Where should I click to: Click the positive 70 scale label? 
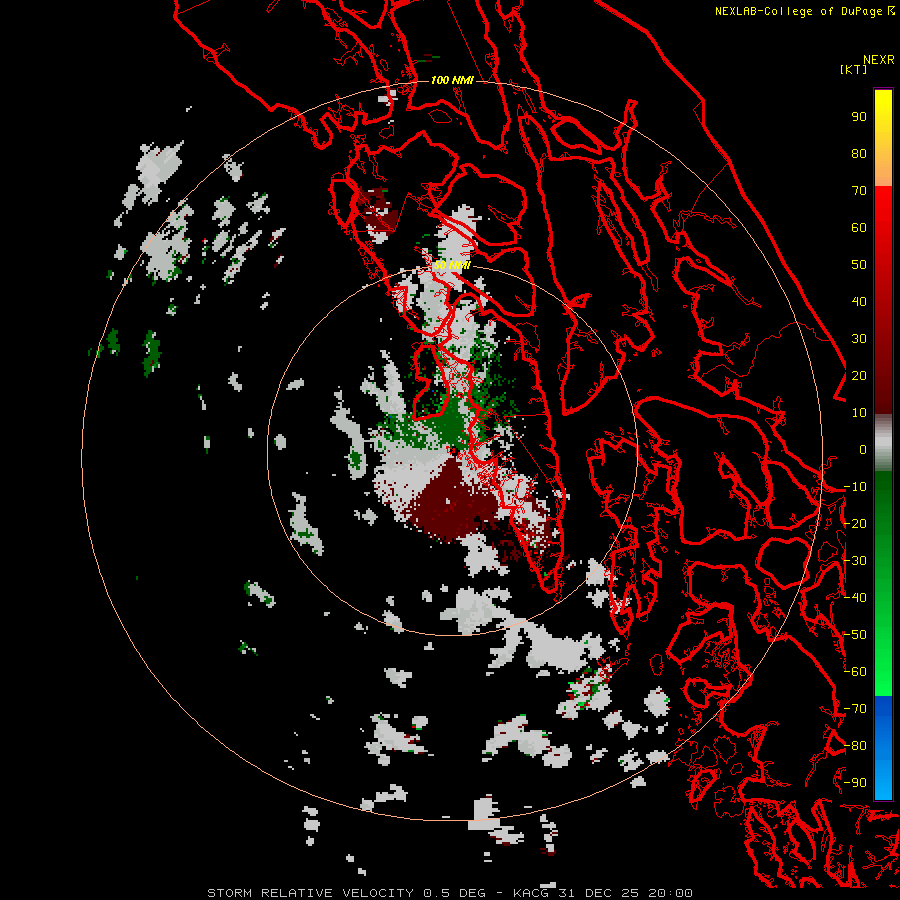point(859,191)
